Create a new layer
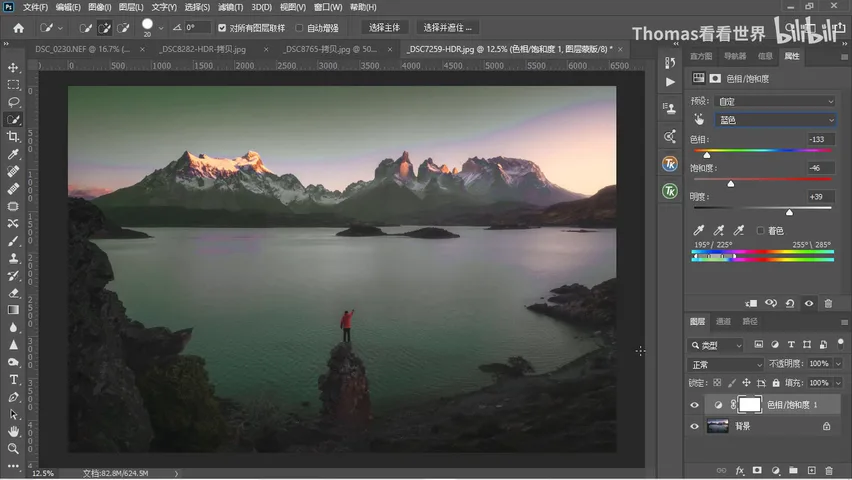The height and width of the screenshot is (480, 852). tap(811, 470)
